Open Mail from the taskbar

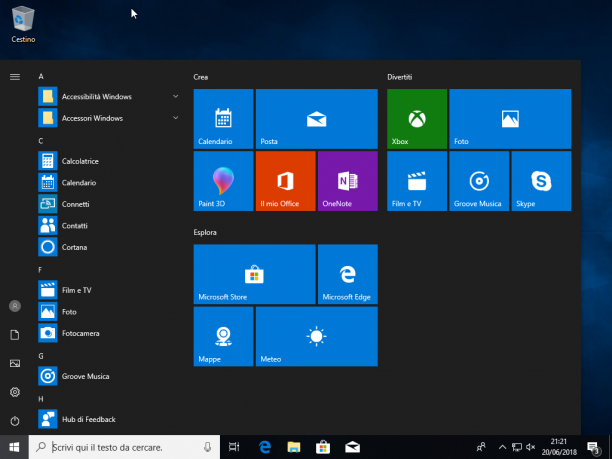(352, 447)
